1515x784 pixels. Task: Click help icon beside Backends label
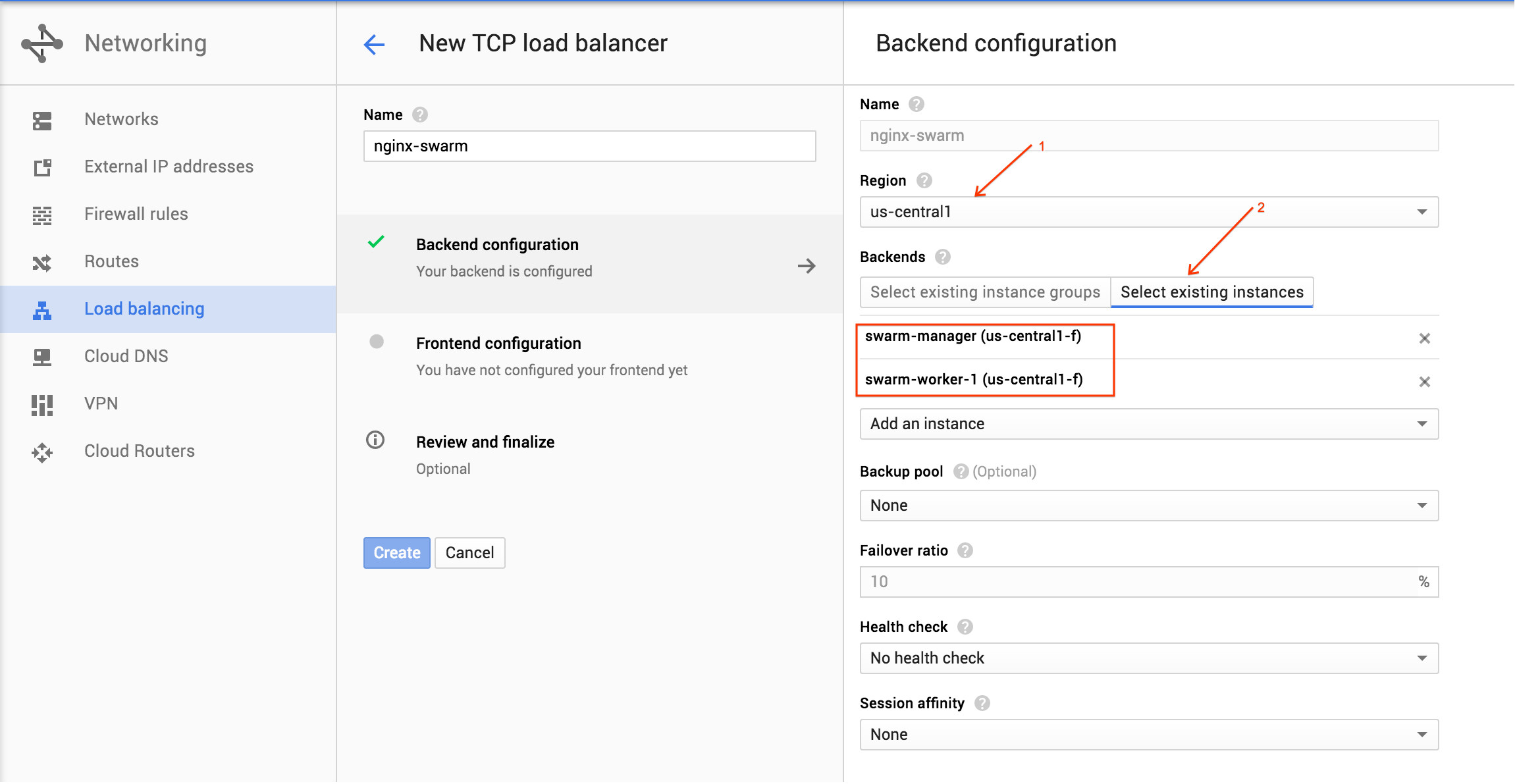(943, 257)
